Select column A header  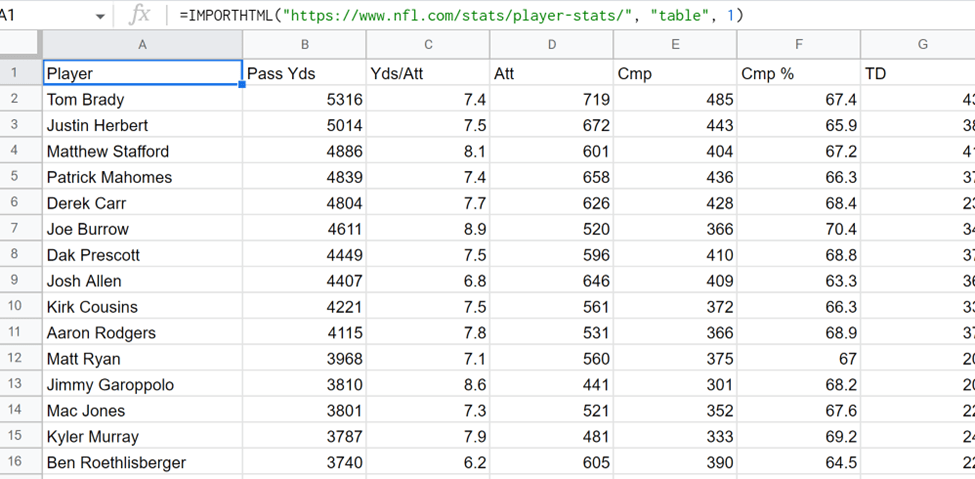pos(142,44)
